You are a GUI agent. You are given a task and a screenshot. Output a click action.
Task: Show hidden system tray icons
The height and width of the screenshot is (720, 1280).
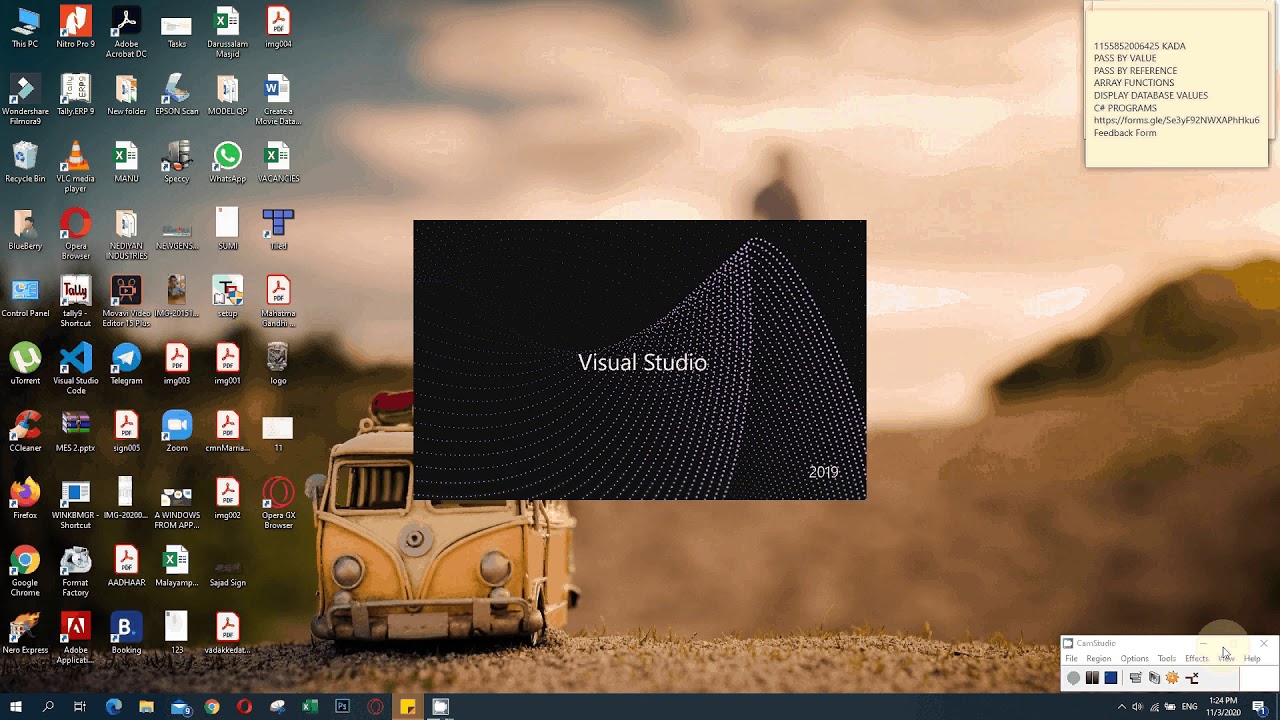1121,707
